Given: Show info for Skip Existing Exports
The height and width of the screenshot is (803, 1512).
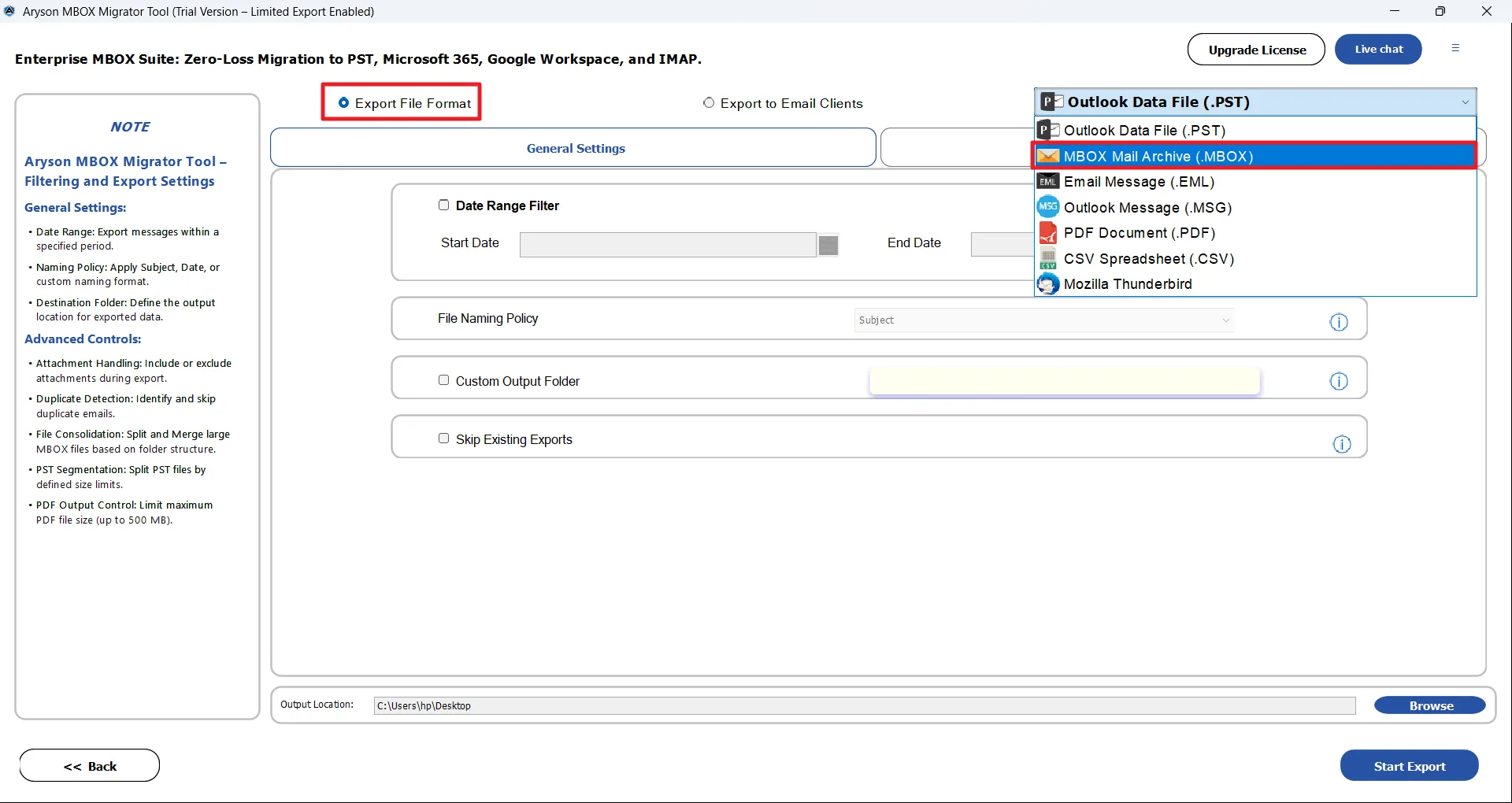Looking at the screenshot, I should [1342, 444].
